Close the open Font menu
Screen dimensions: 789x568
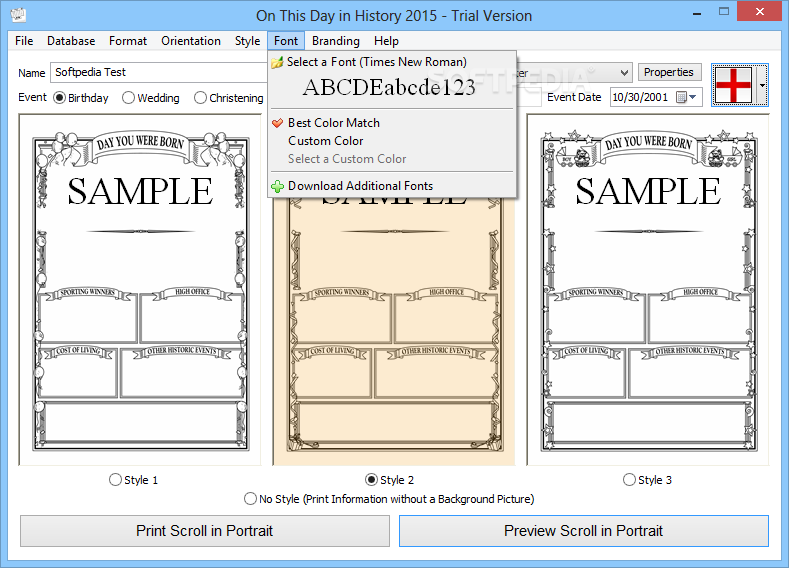coord(286,41)
